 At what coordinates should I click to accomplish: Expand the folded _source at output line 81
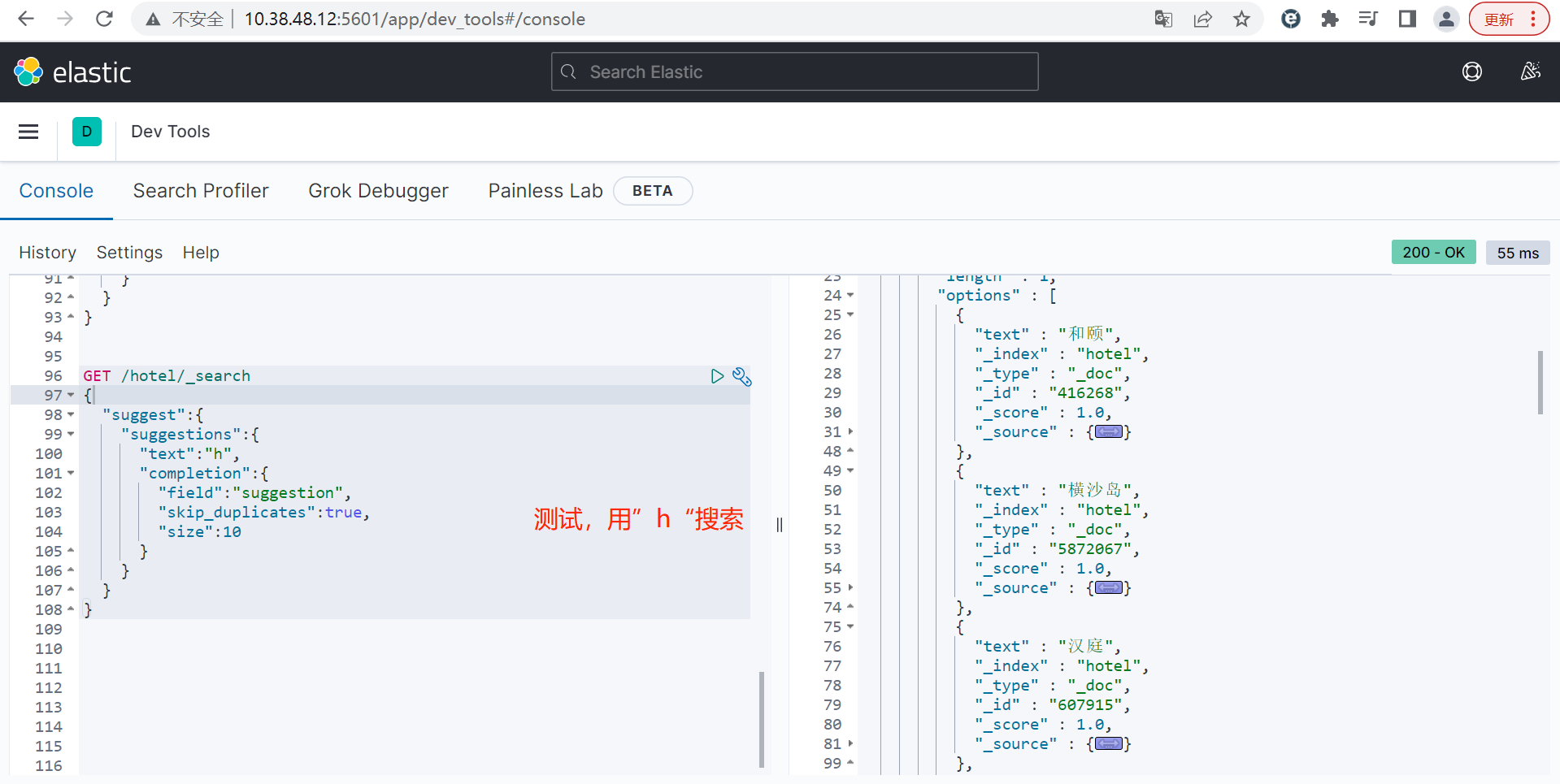click(850, 744)
